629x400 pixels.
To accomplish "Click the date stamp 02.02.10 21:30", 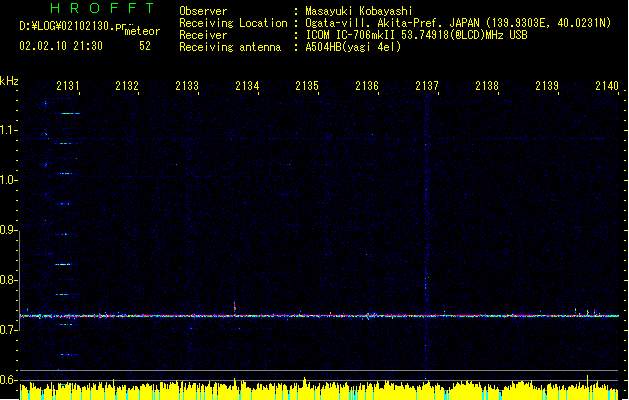I will click(61, 46).
